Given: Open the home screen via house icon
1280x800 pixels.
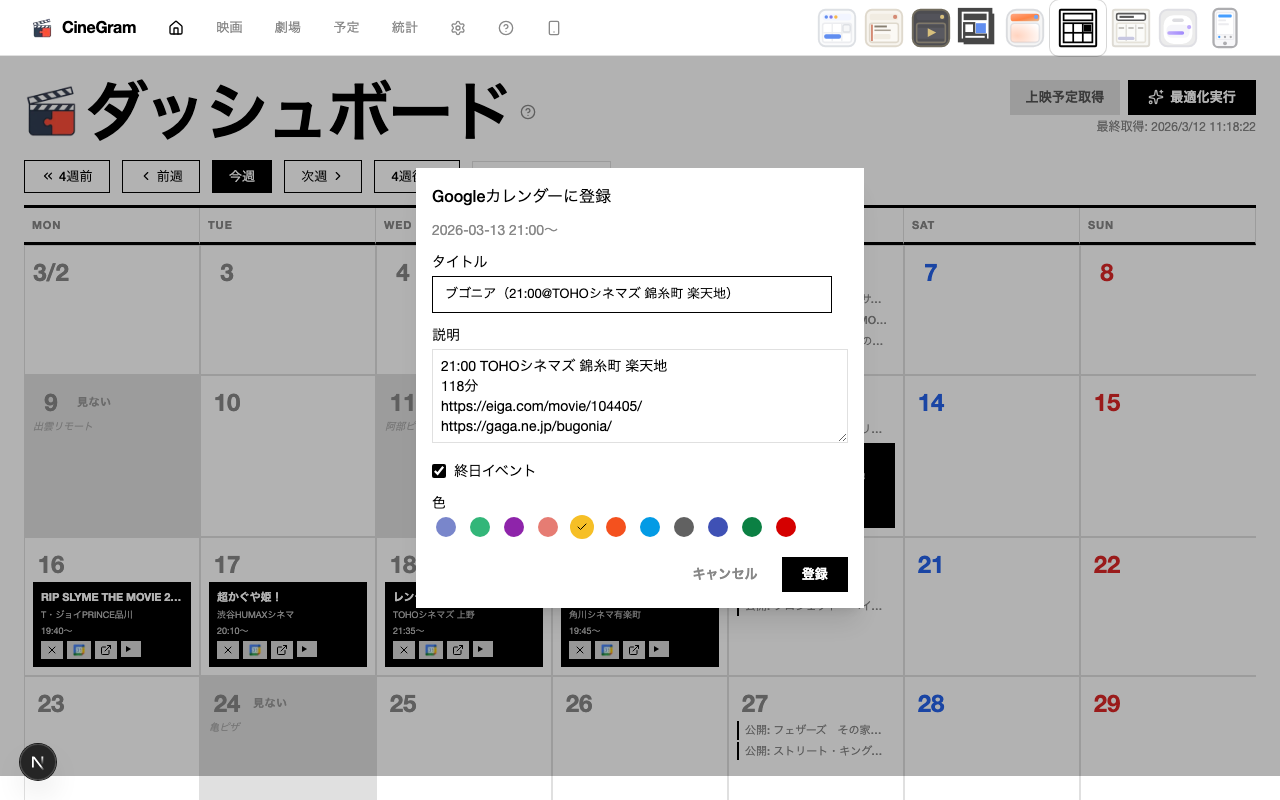Looking at the screenshot, I should pos(176,27).
